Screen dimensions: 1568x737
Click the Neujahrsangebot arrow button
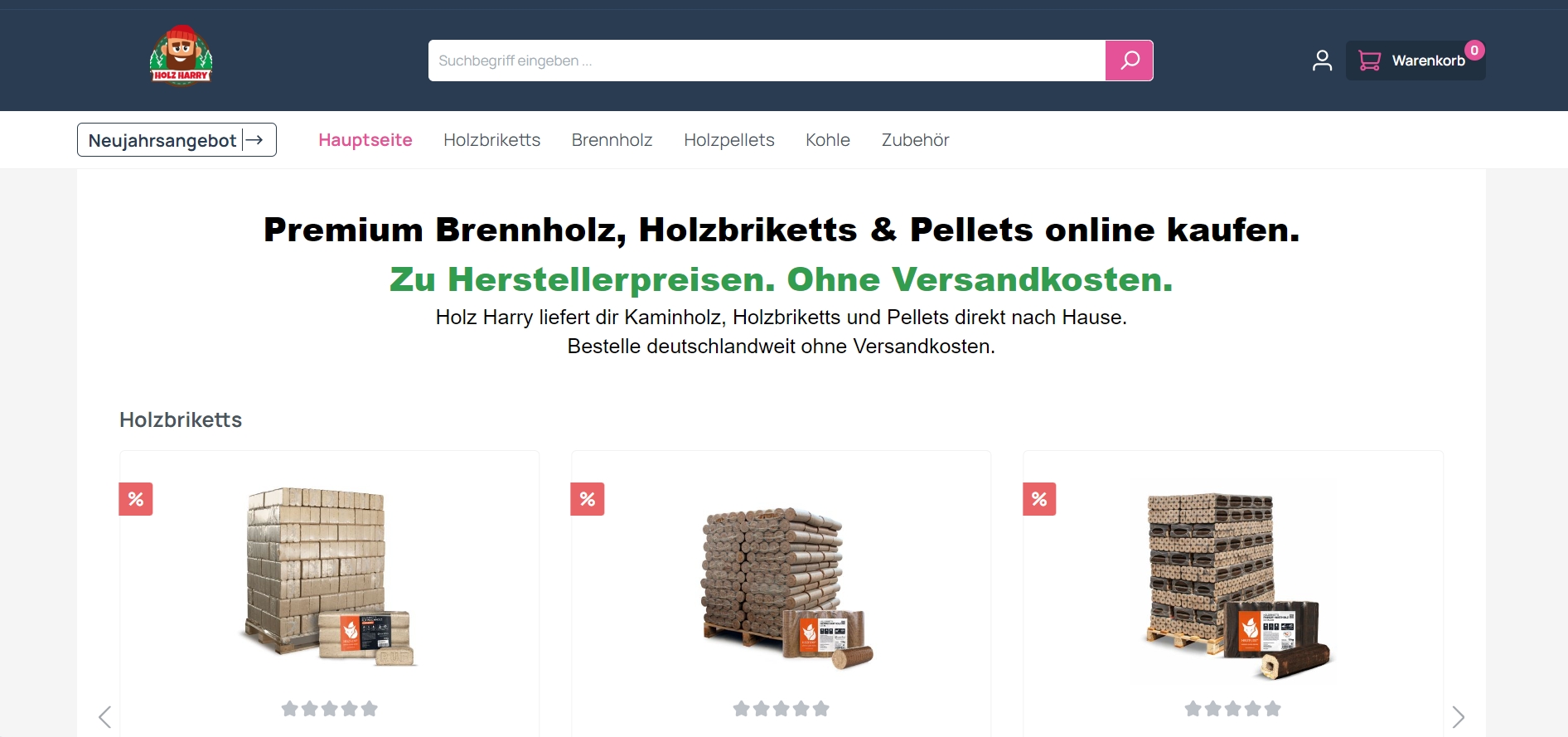coord(177,140)
